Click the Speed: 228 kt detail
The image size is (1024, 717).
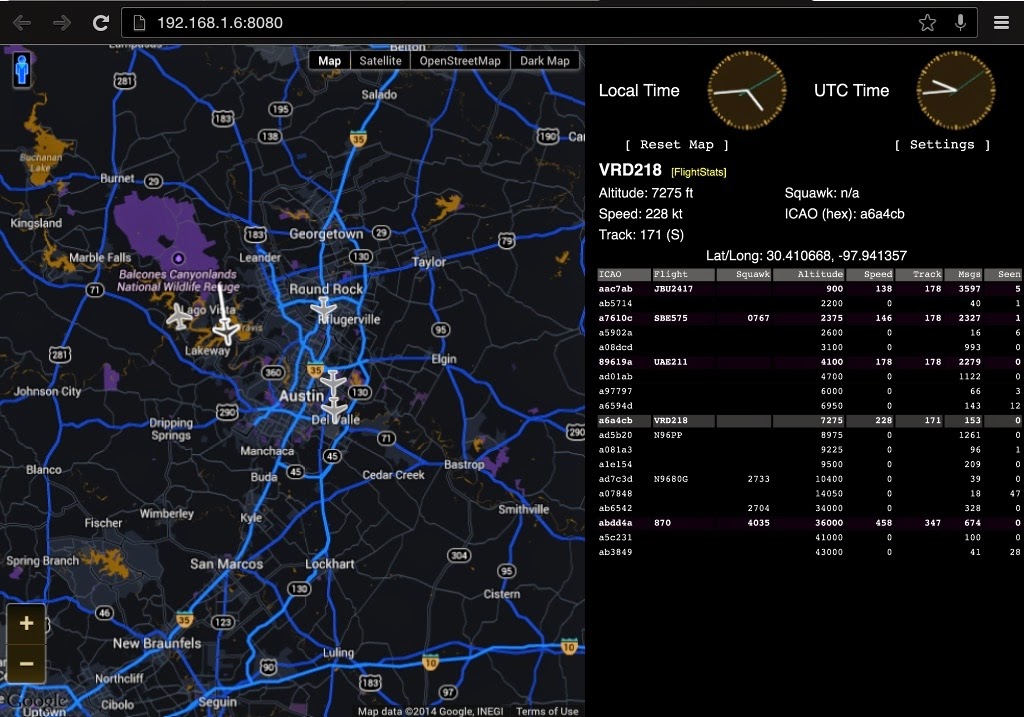tap(641, 214)
